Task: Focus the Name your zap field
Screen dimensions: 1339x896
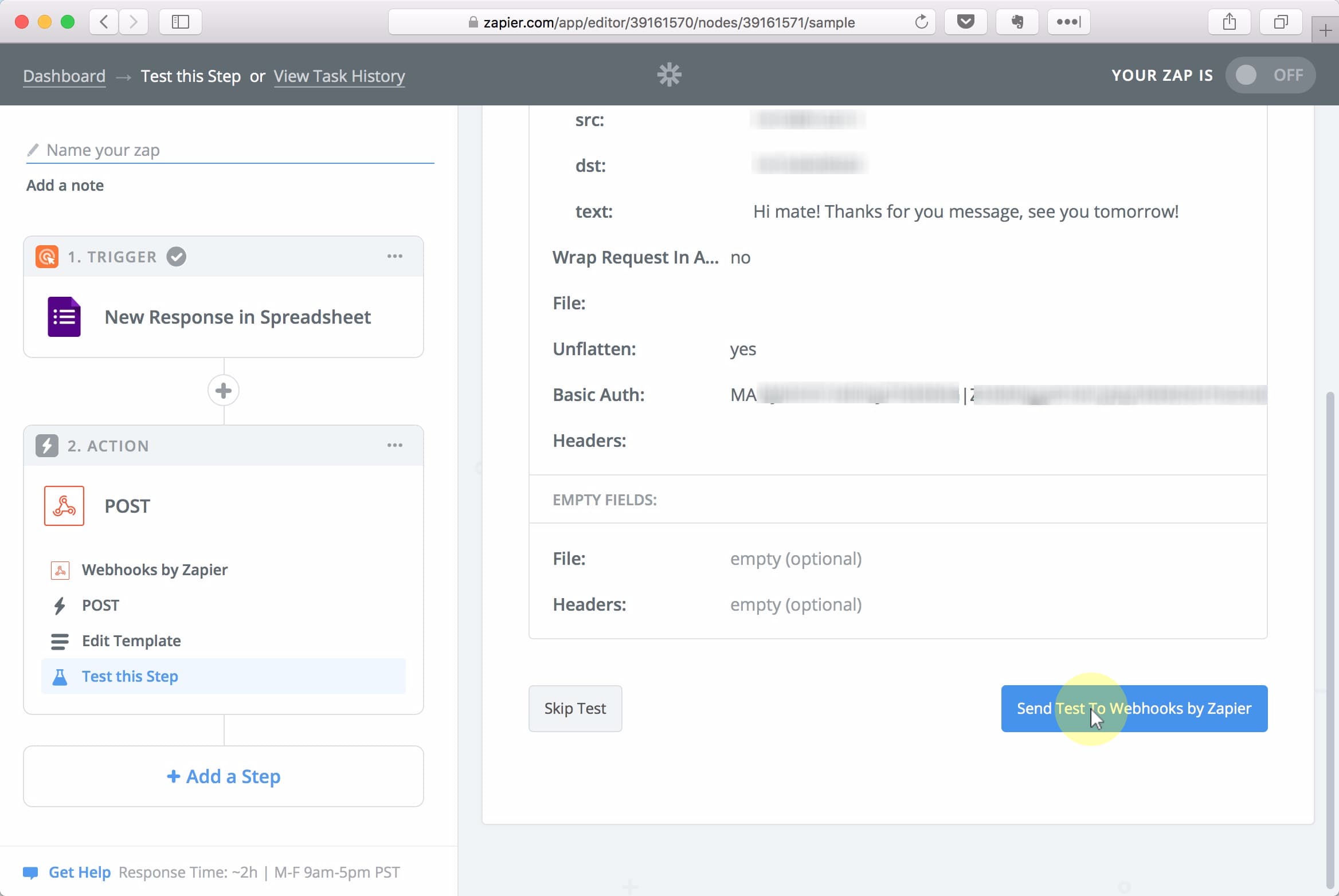Action: pos(230,150)
